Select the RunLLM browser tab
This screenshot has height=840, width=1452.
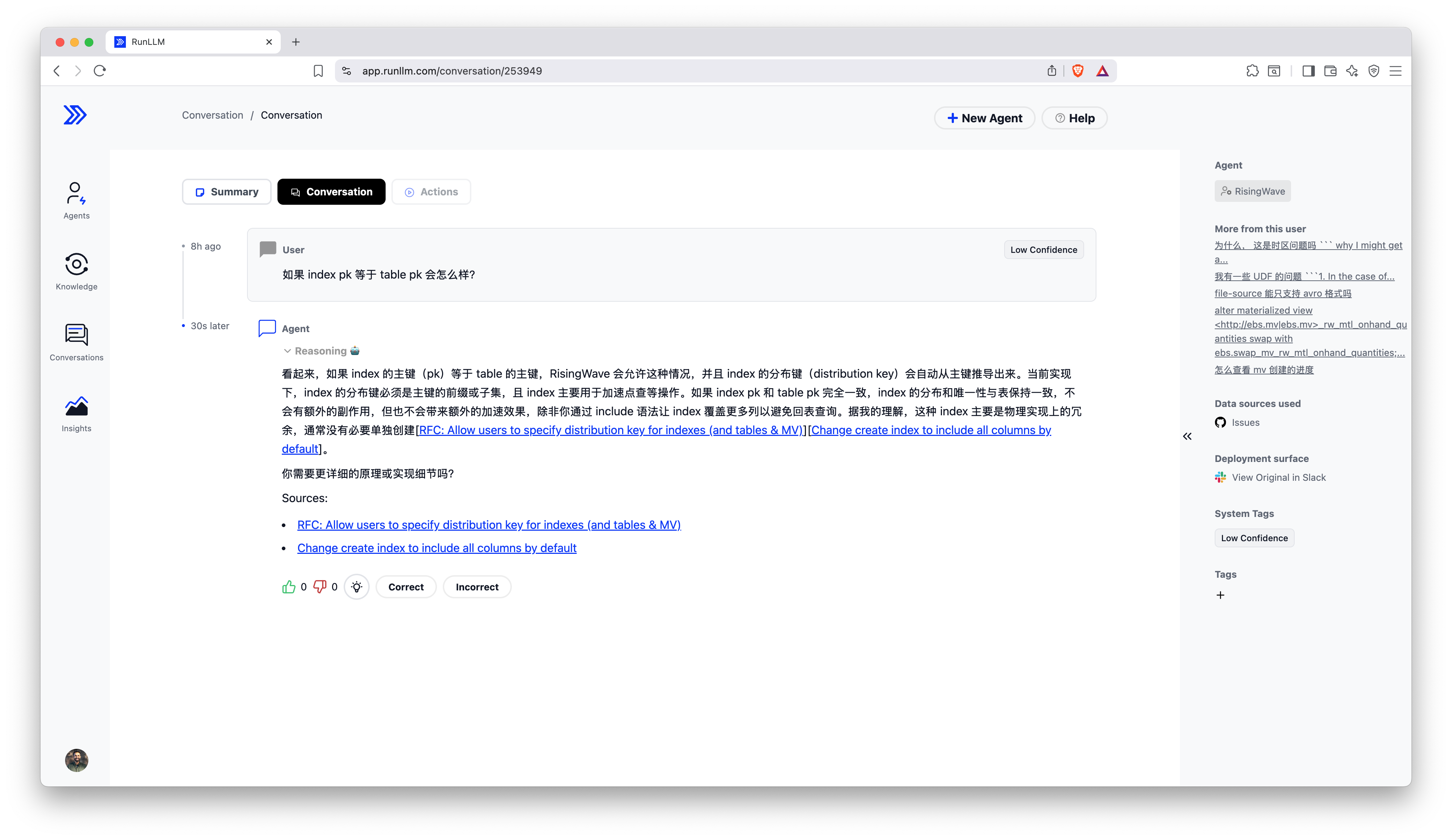[x=193, y=42]
